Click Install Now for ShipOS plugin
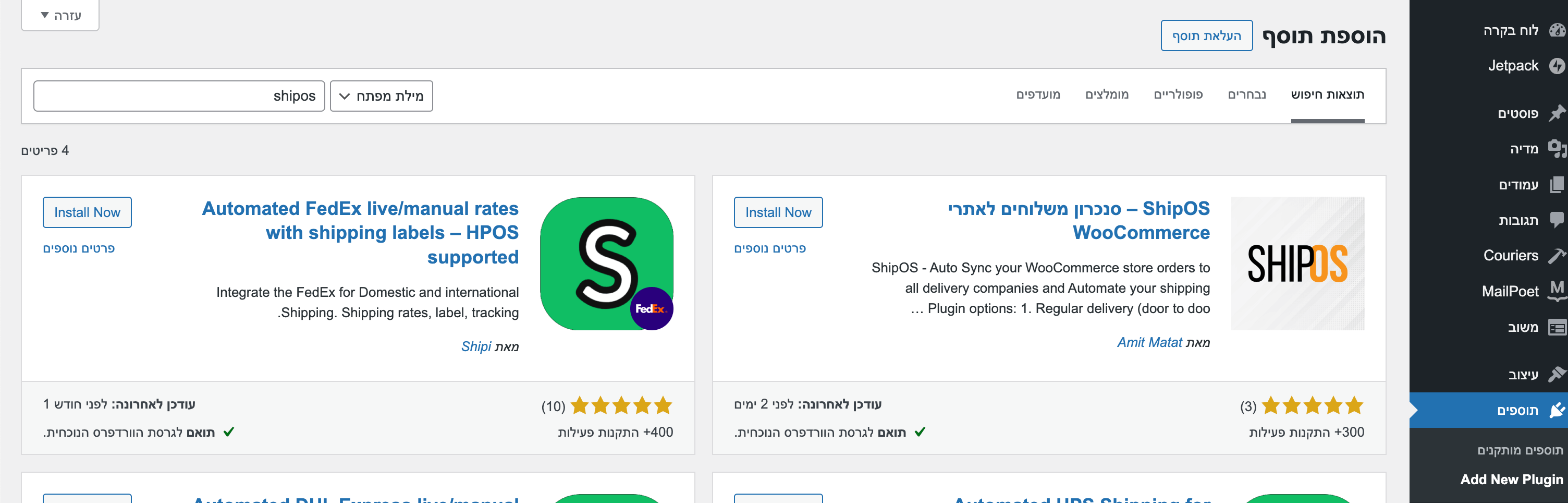The height and width of the screenshot is (503, 1568). pyautogui.click(x=778, y=212)
